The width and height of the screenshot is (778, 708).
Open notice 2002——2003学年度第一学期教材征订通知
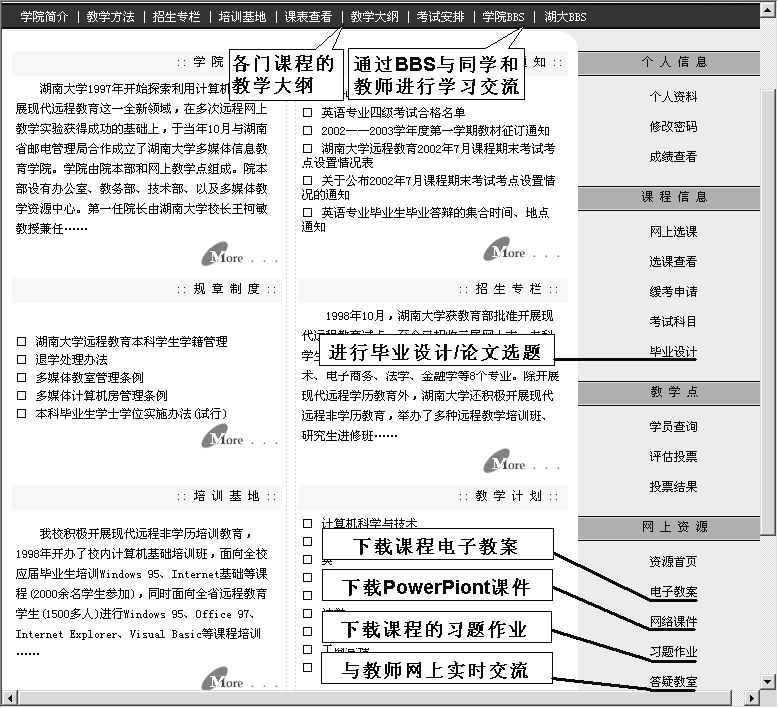435,130
